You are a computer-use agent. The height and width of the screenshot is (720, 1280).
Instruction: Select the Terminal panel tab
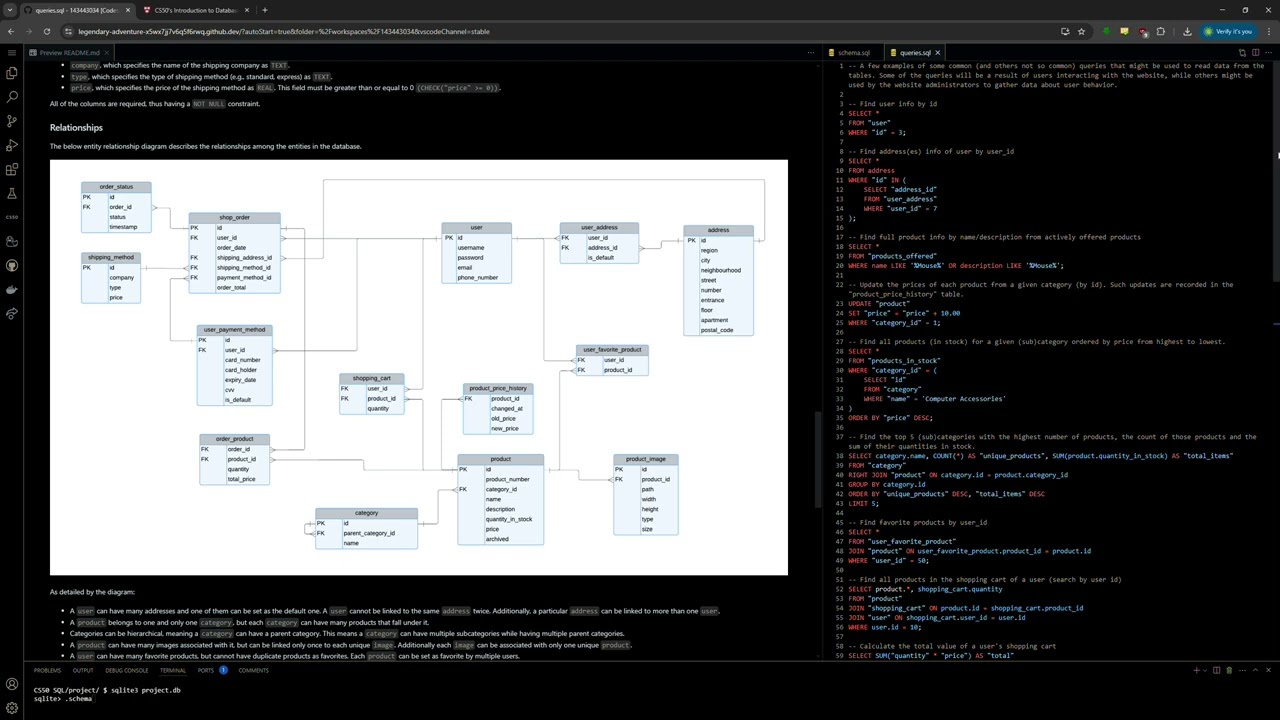click(x=173, y=670)
